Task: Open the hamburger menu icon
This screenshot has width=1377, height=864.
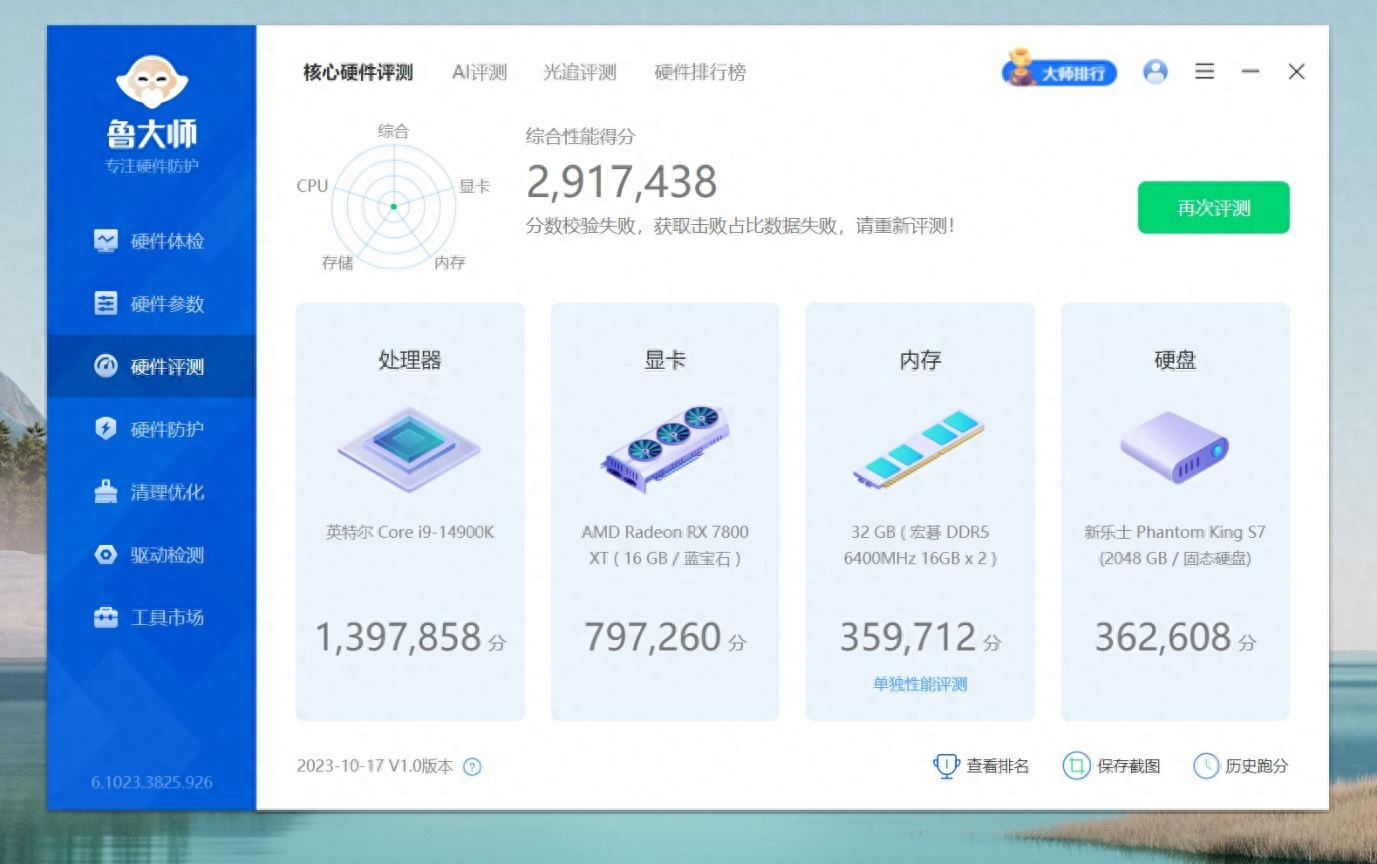Action: point(1205,72)
